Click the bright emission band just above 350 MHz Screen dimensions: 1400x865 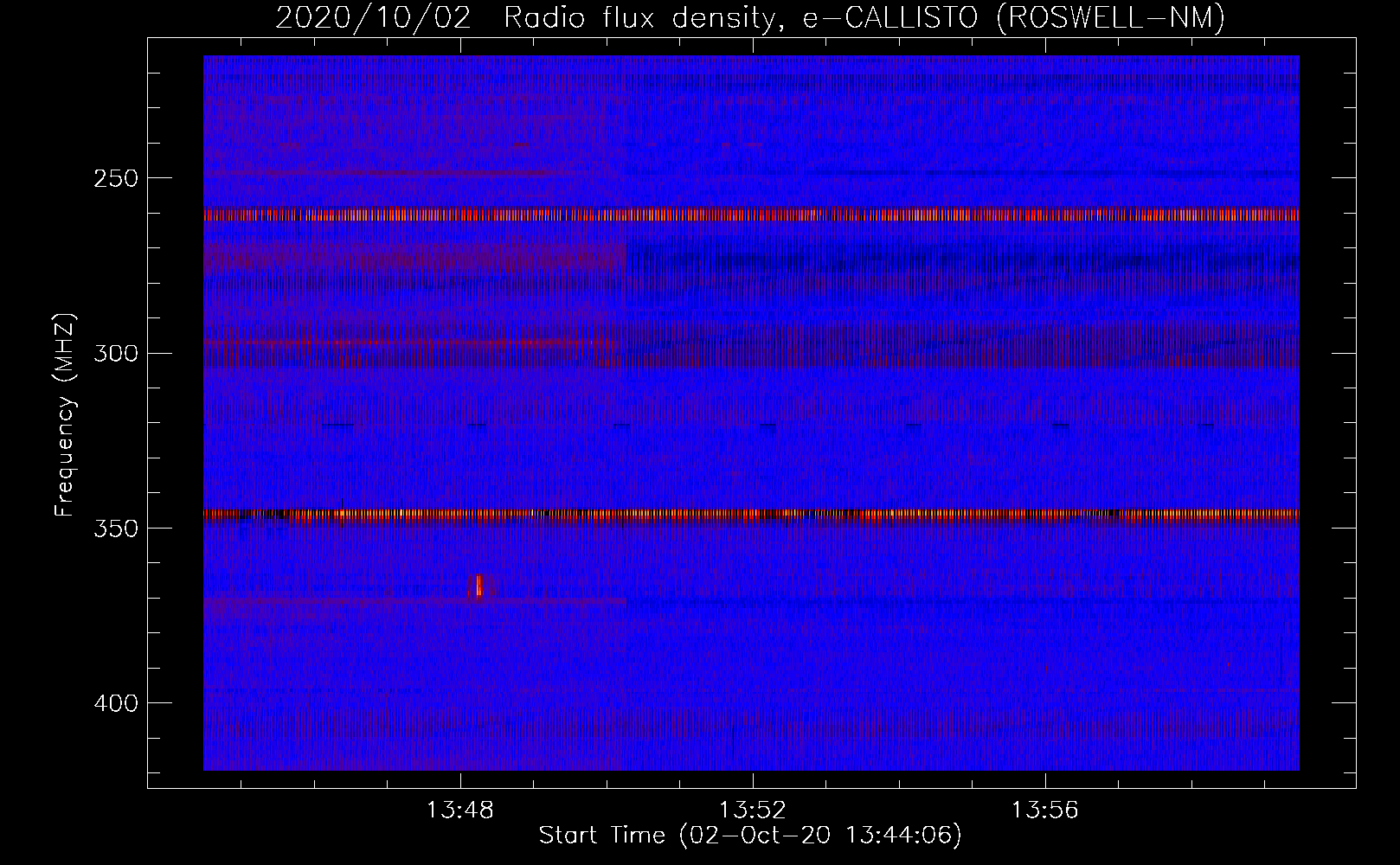(x=751, y=515)
